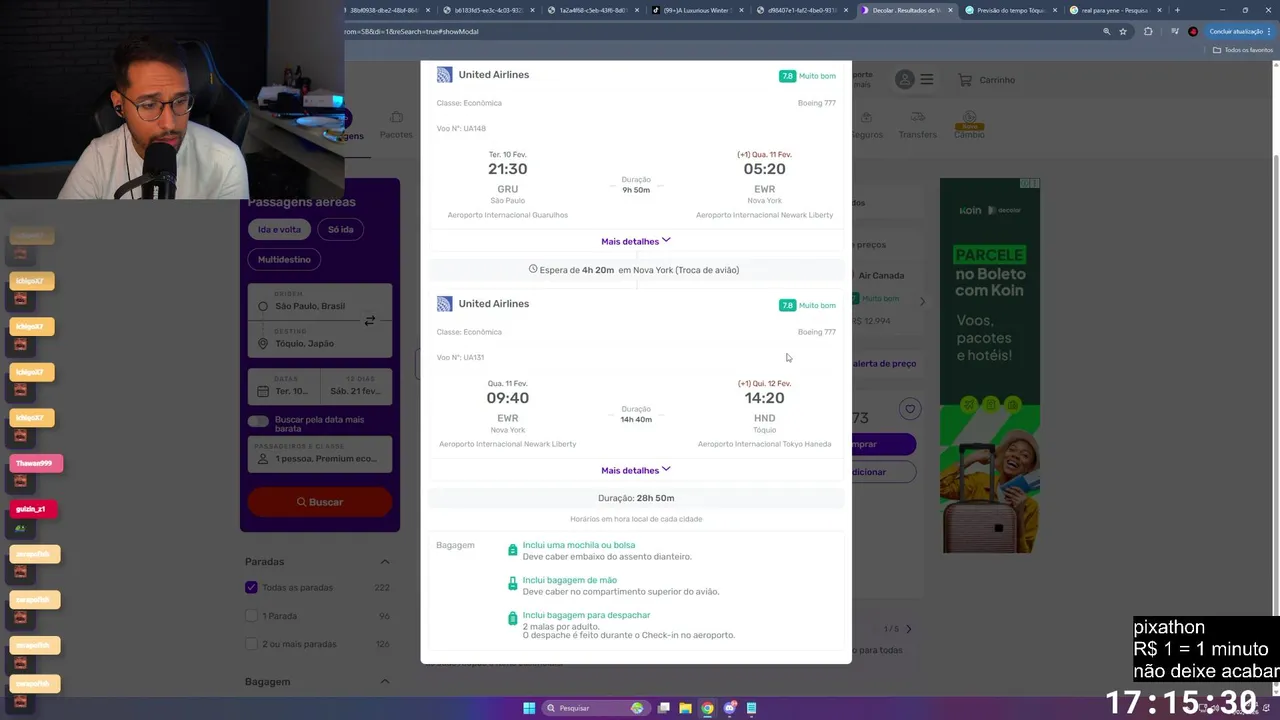Open the Windows Start menu
Image resolution: width=1280 pixels, height=720 pixels.
(529, 708)
